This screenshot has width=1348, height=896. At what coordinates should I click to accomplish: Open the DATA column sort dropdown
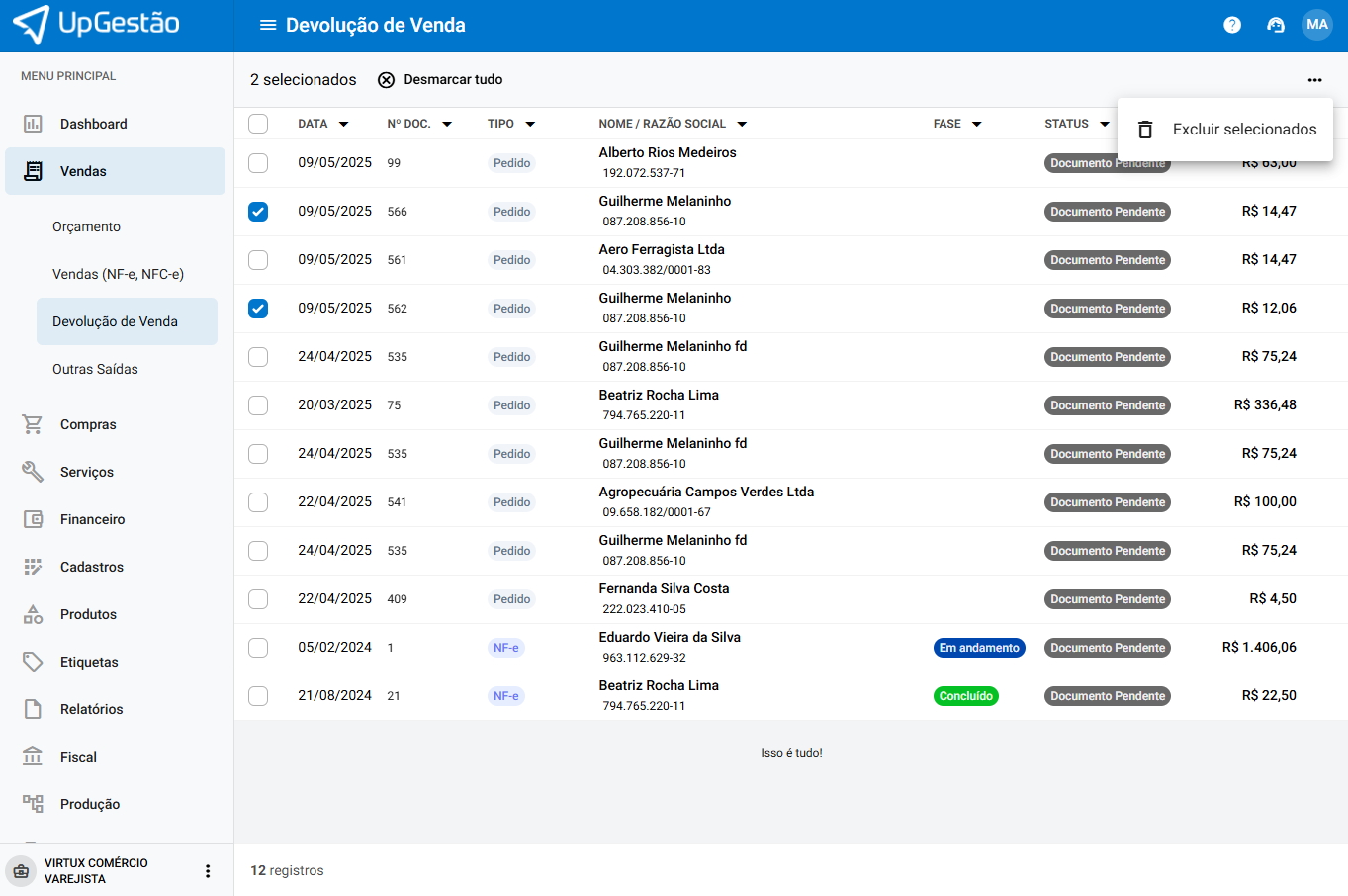click(x=344, y=124)
